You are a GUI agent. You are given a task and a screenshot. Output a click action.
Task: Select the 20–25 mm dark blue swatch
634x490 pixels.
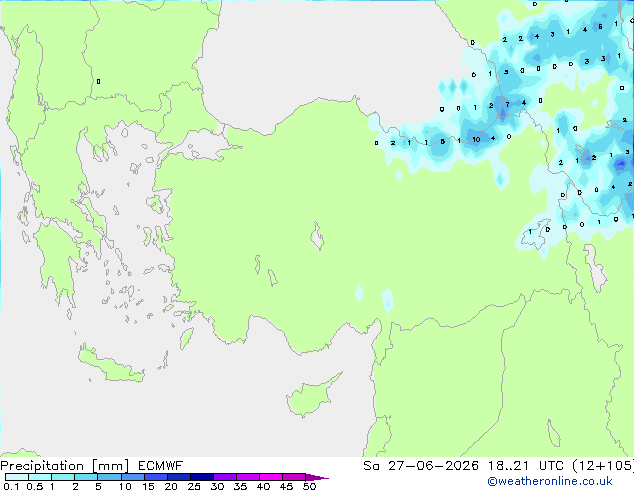click(x=178, y=477)
